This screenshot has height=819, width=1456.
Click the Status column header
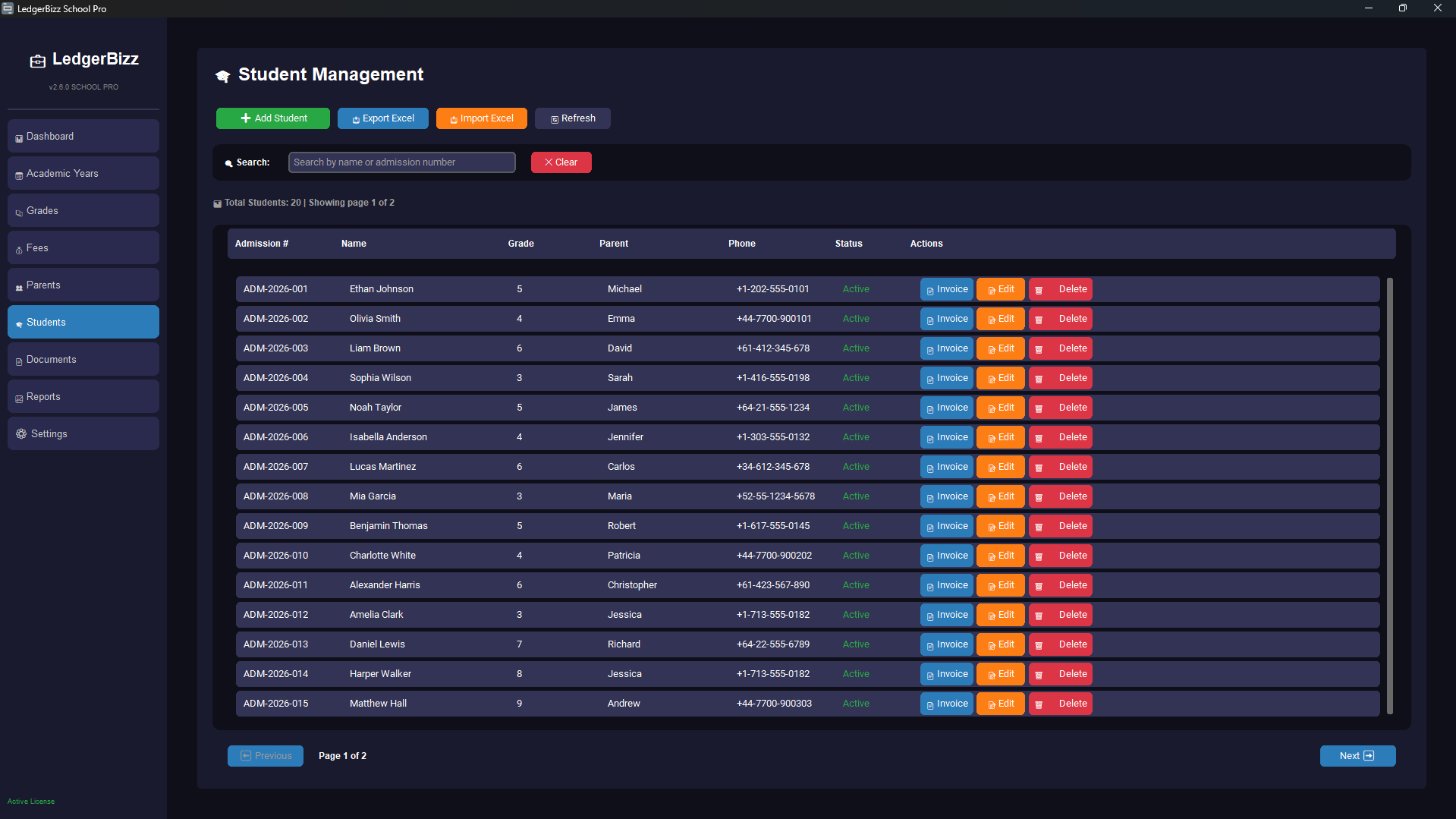(x=849, y=244)
